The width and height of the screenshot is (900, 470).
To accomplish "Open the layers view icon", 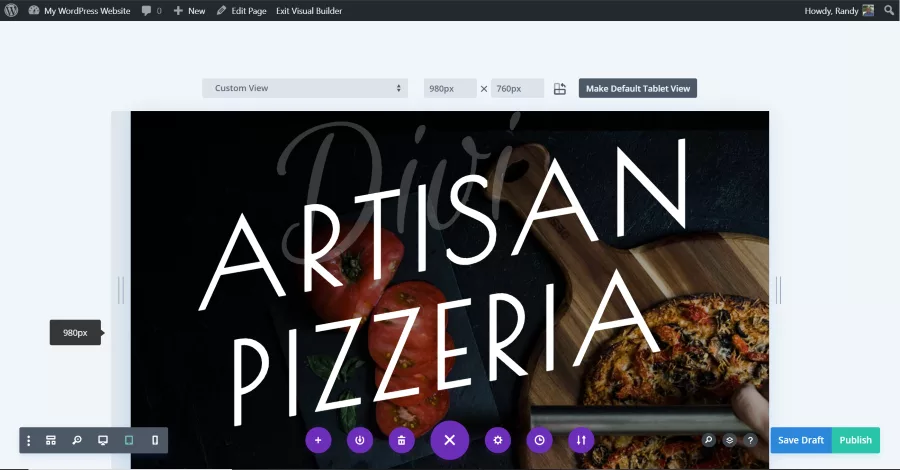I will 730,440.
